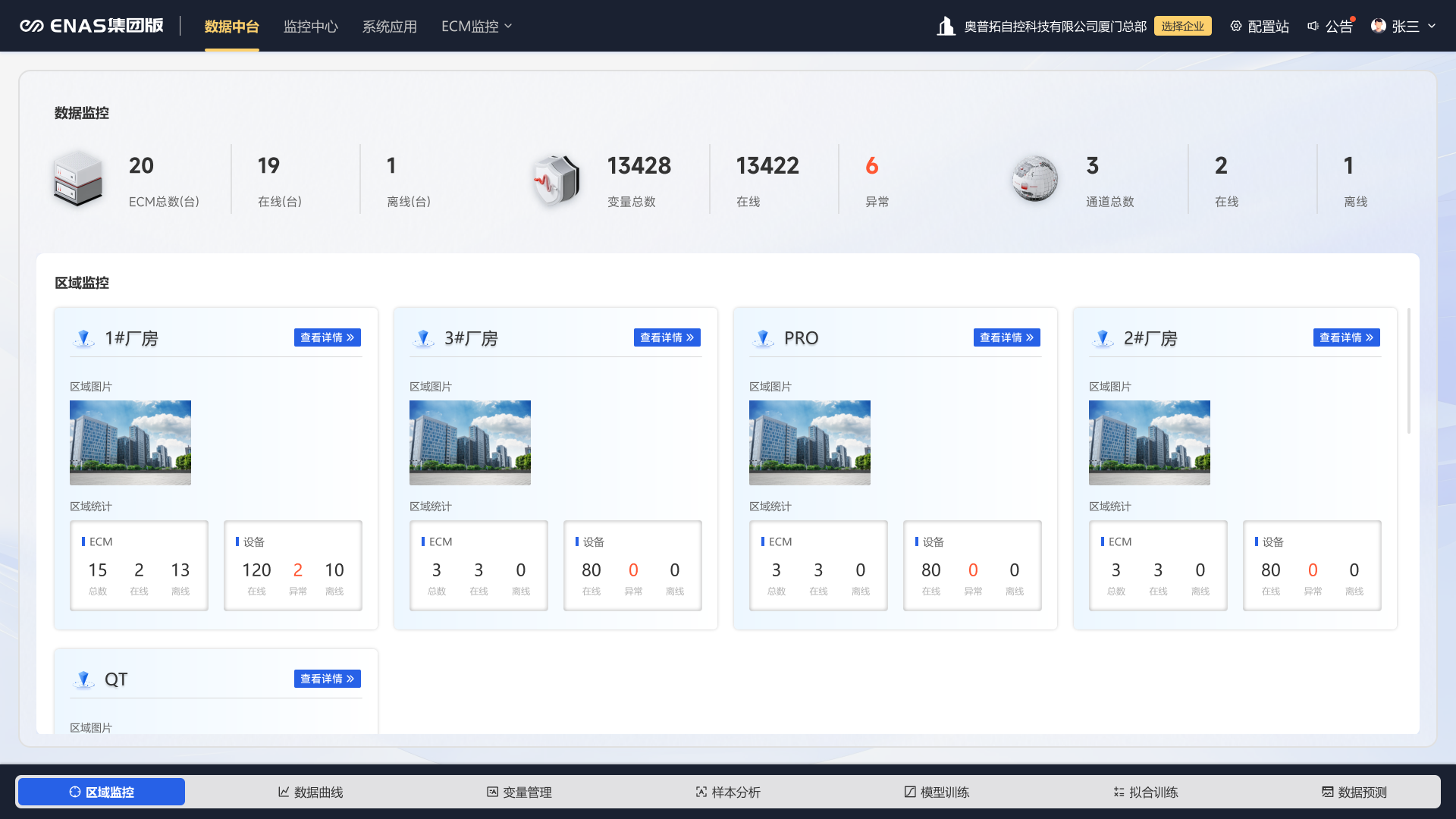Select 数据曲线 in the bottom bar

point(310,792)
